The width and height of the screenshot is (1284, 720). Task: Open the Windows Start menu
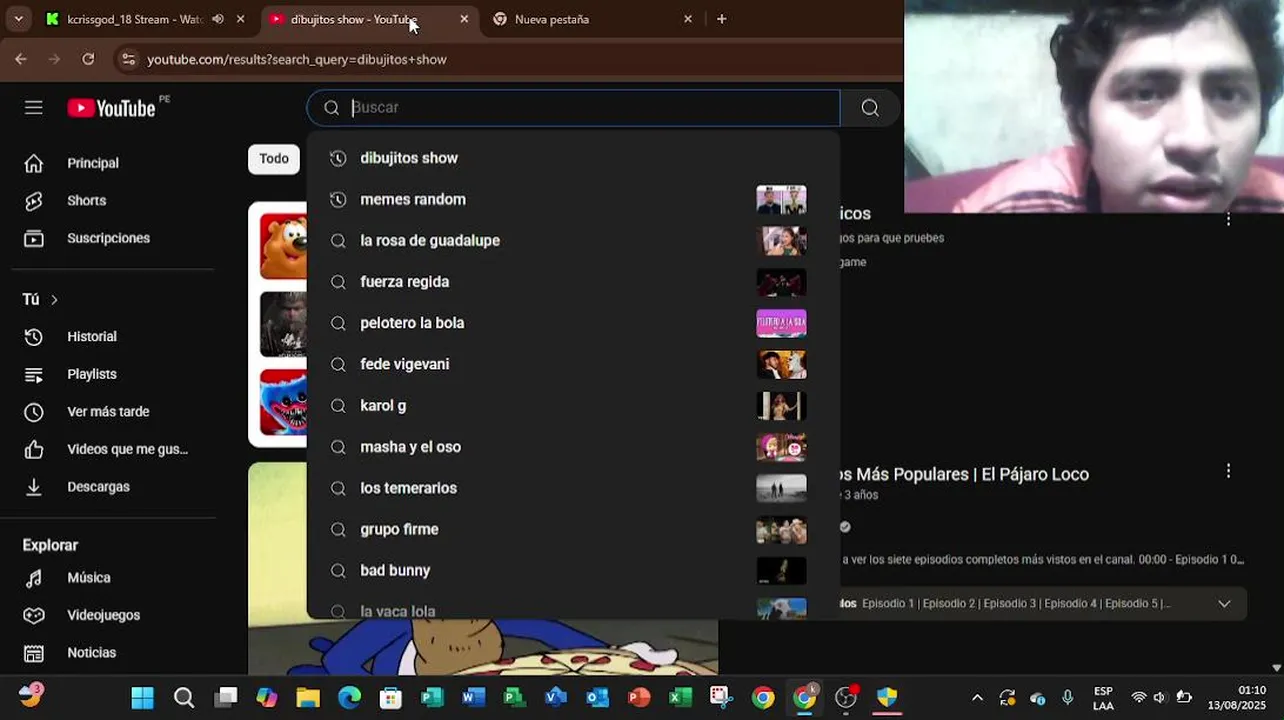(x=143, y=698)
